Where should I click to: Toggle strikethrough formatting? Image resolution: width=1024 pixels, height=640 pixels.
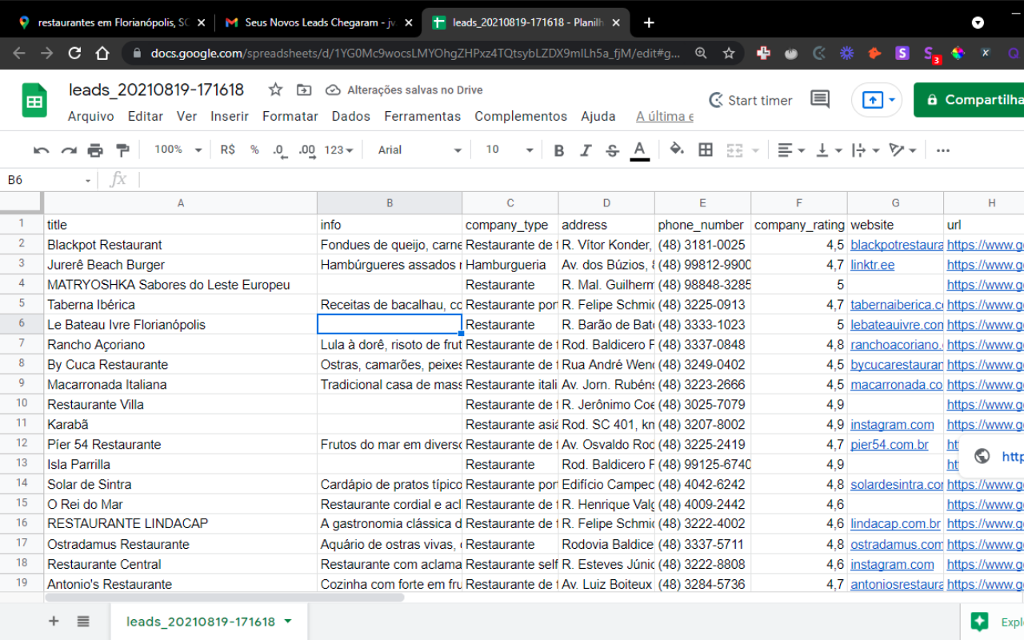point(612,150)
